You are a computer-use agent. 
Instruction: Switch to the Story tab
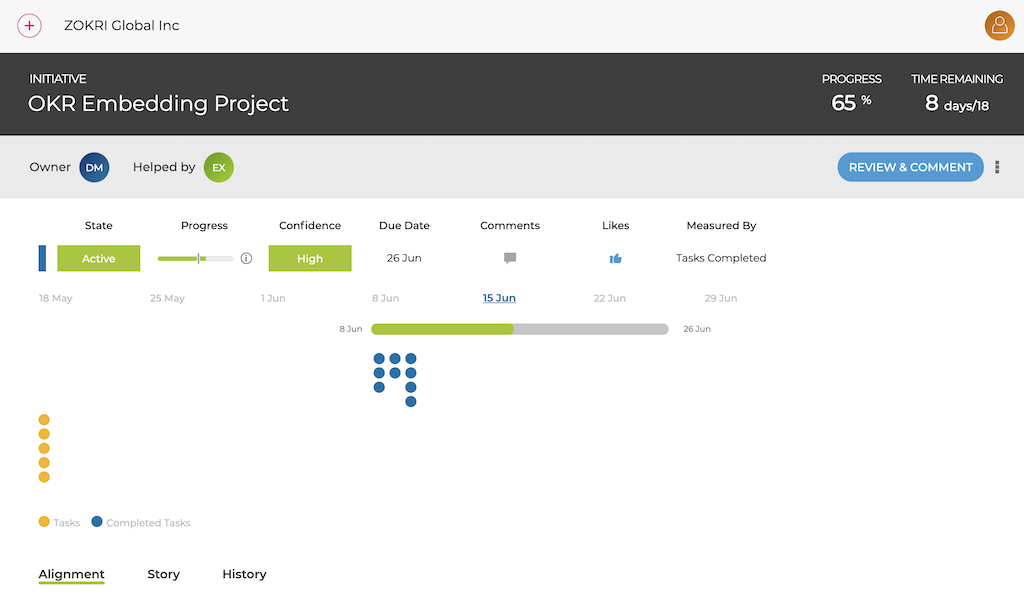[x=163, y=574]
